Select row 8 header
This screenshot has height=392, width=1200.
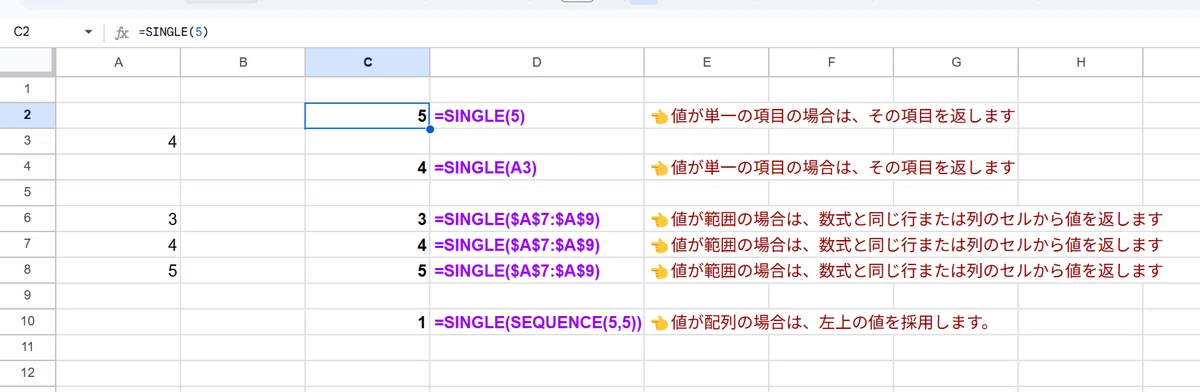[28, 270]
